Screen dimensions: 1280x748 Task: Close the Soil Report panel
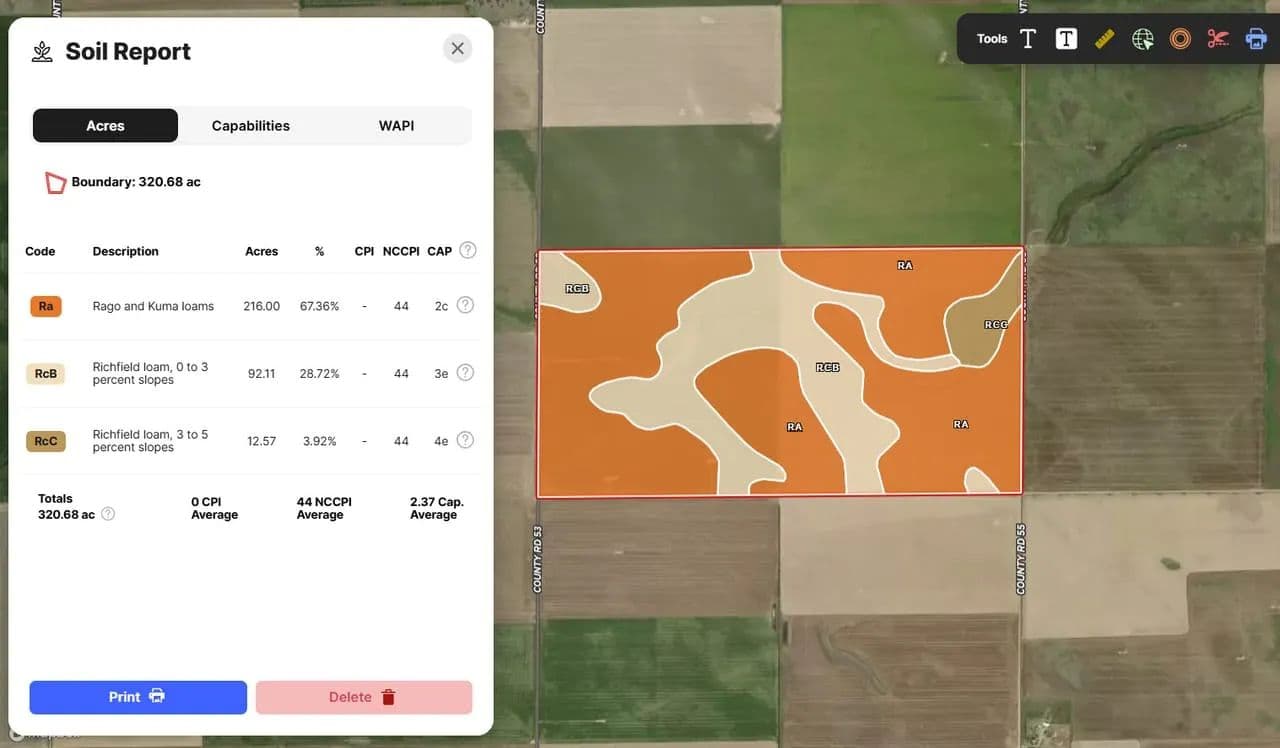pyautogui.click(x=457, y=48)
